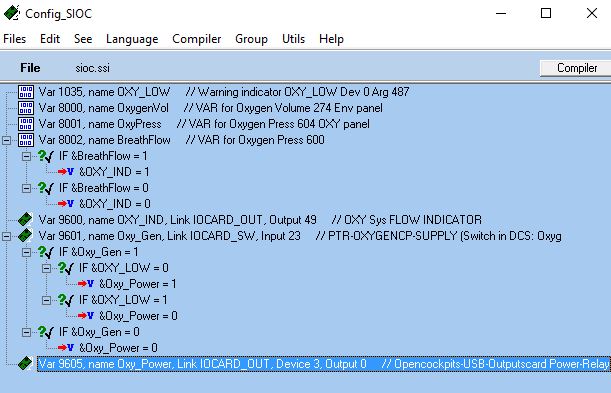This screenshot has height=393, width=611.
Task: Select the IF &BreathFlow = 1 line
Action: point(103,156)
